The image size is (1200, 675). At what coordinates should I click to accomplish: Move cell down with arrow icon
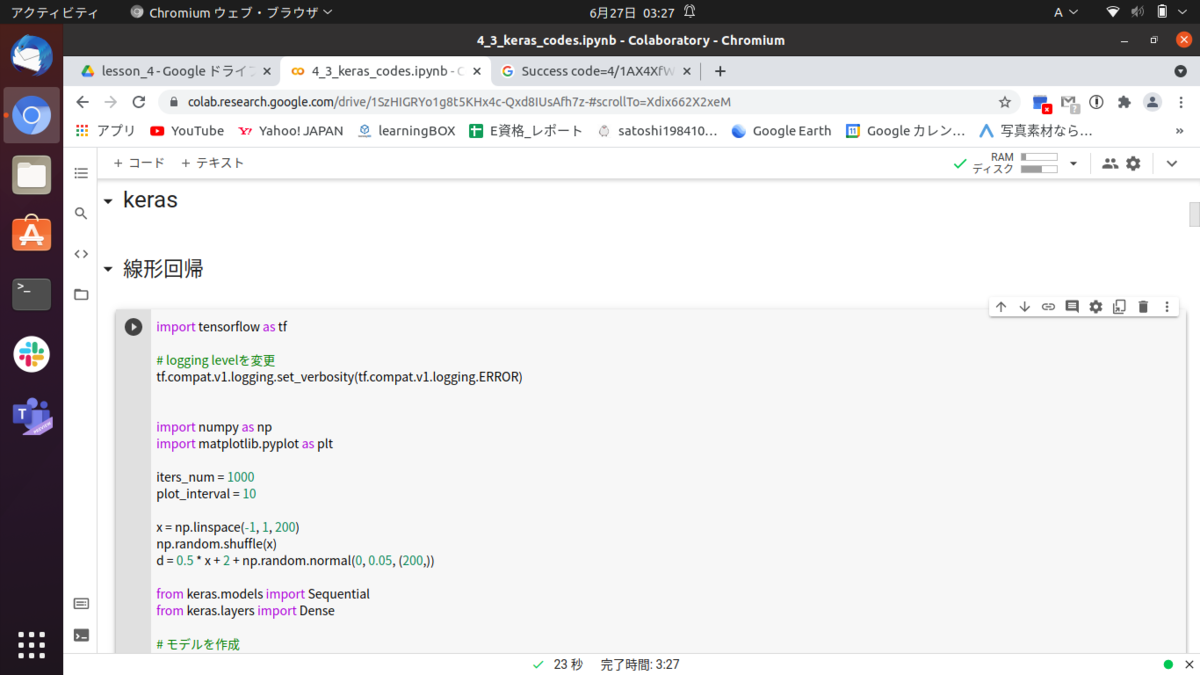pyautogui.click(x=1025, y=307)
